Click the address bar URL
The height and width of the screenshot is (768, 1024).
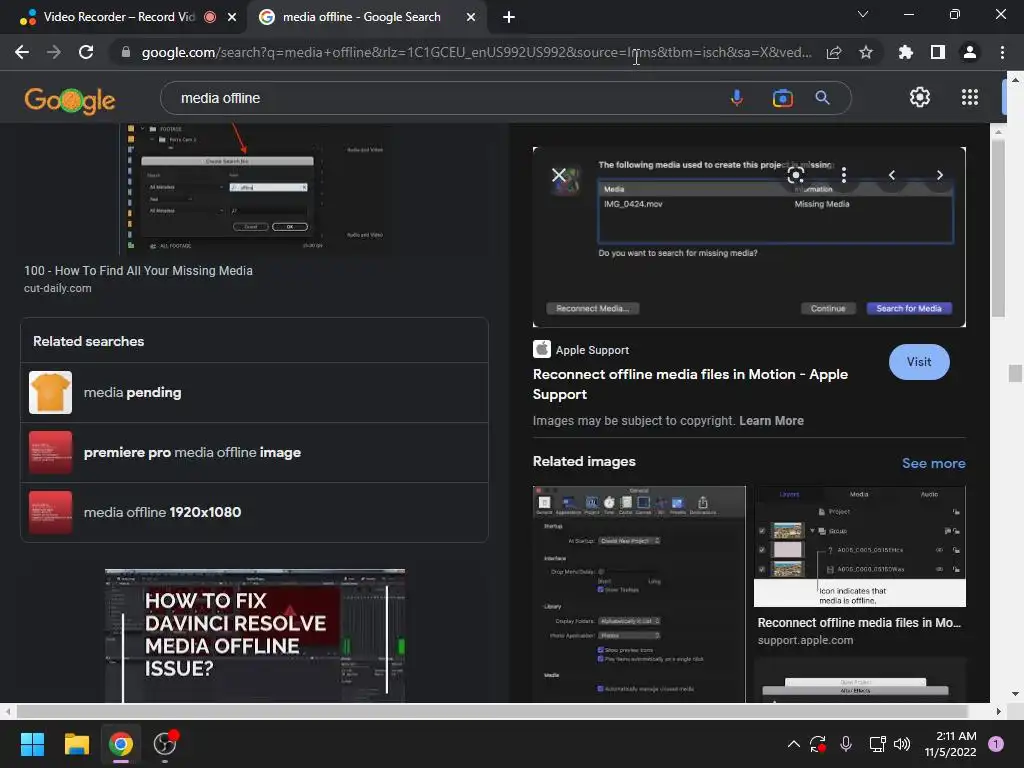(477, 52)
